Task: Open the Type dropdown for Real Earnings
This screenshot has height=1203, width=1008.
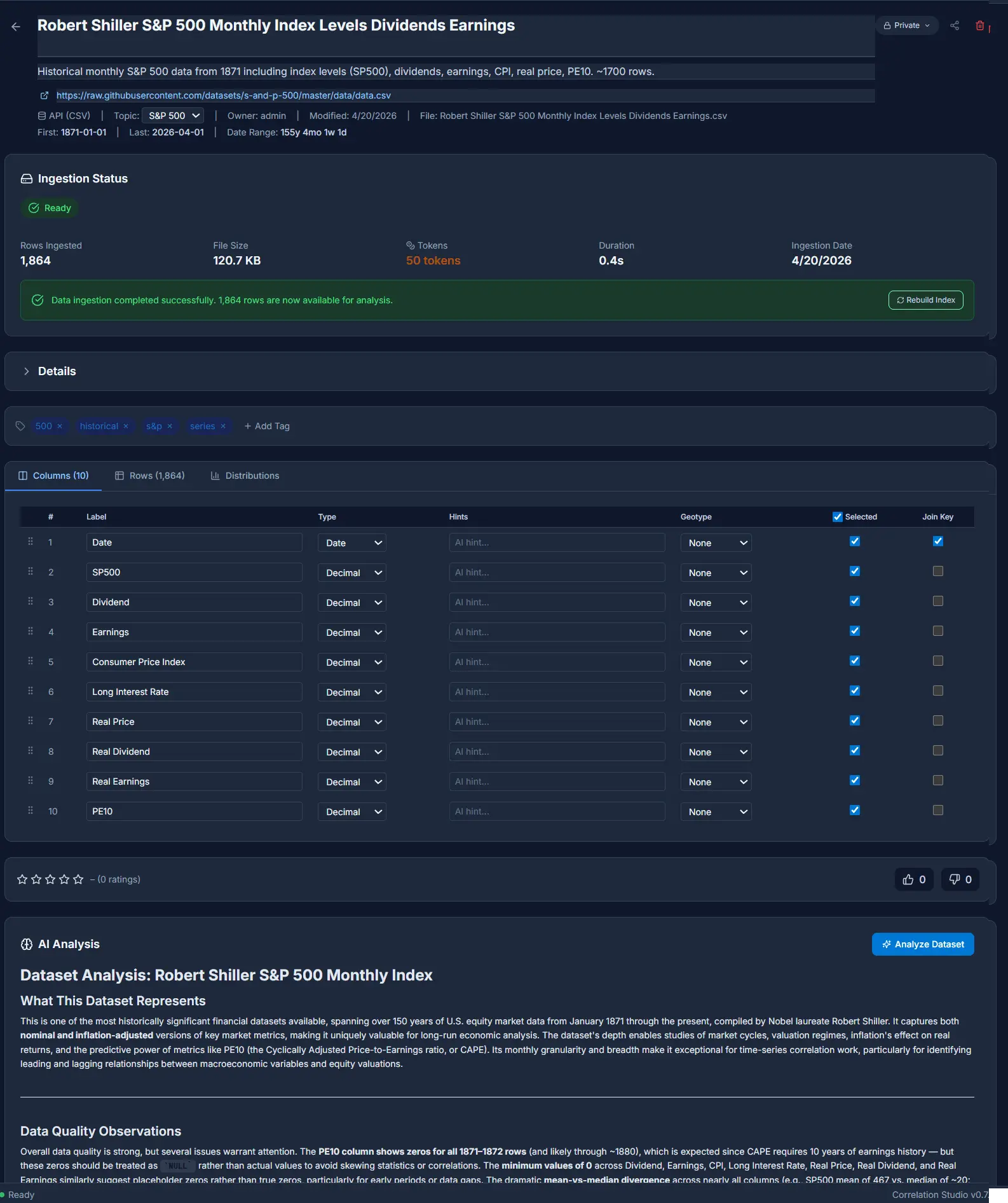Action: click(352, 782)
